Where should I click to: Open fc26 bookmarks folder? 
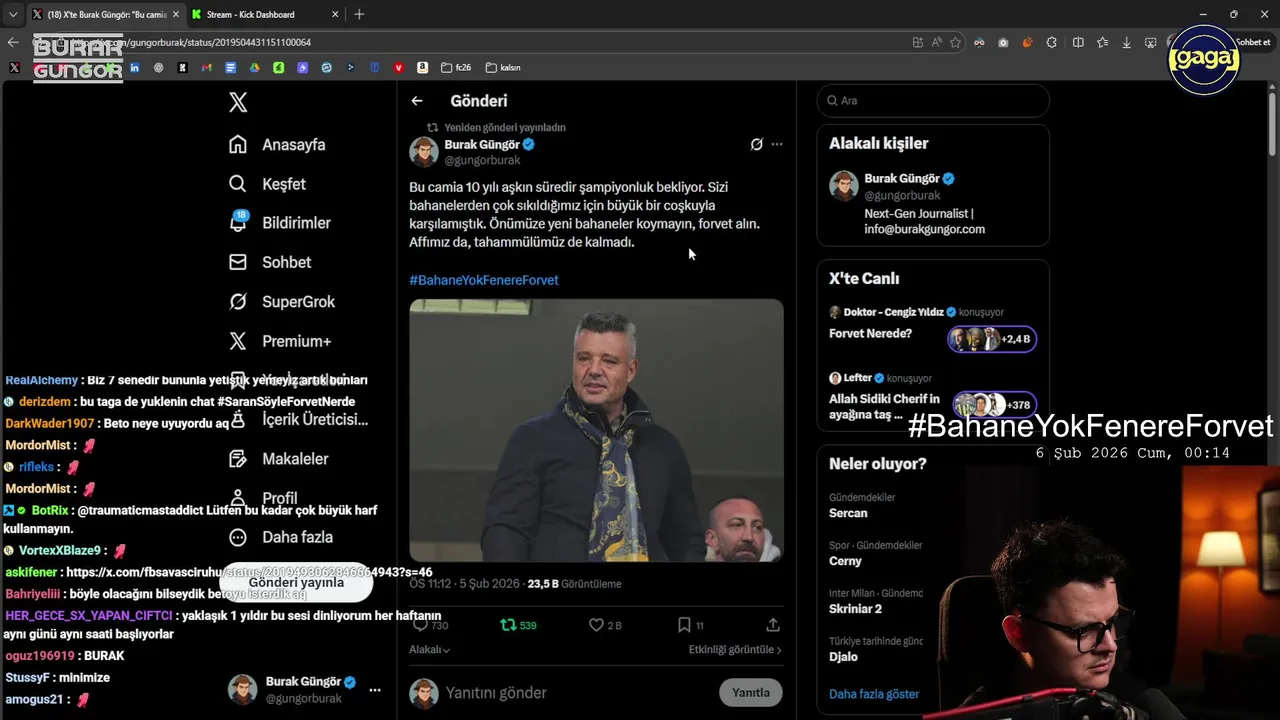click(x=455, y=68)
